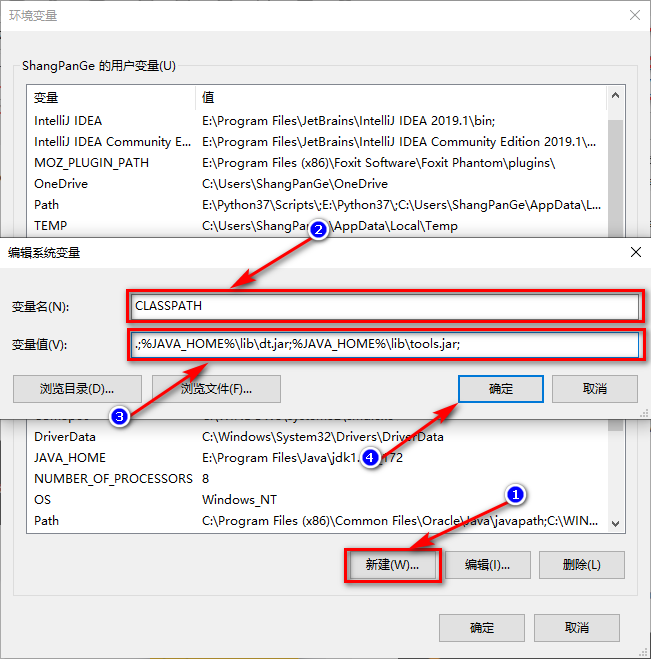651x659 pixels.
Task: Select the MOZ_PLUGIN_PATH user variable row
Action: click(317, 163)
